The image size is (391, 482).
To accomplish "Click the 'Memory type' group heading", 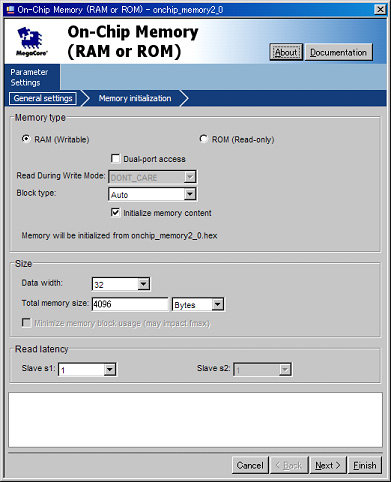I will [x=40, y=118].
